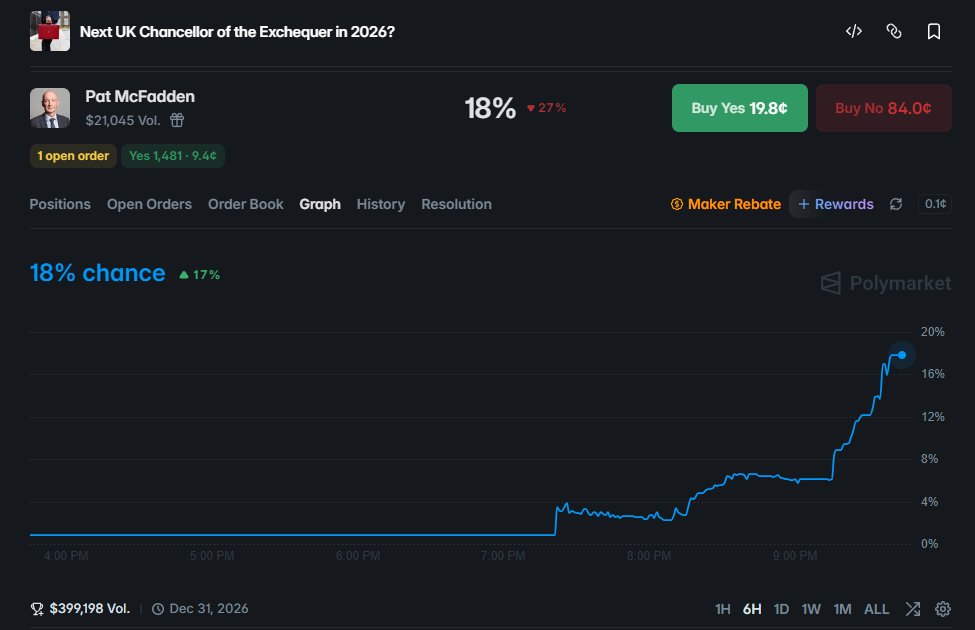Screen dimensions: 975x630
Task: Click the red 27% change indicator
Action: pyautogui.click(x=547, y=108)
